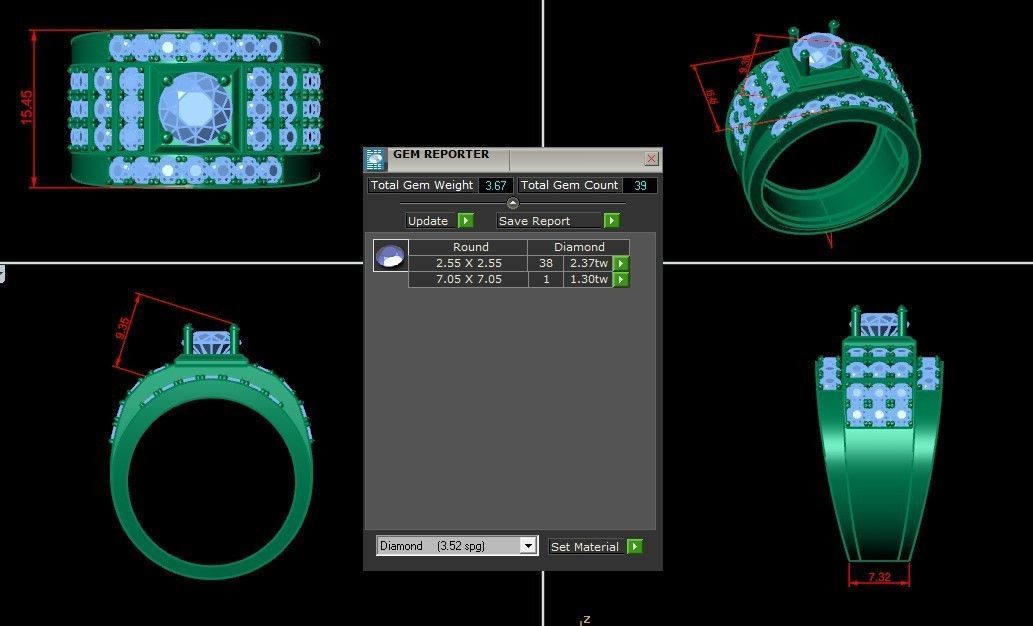This screenshot has height=626, width=1033.
Task: Click the Gem Reporter title bar icon
Action: (375, 159)
